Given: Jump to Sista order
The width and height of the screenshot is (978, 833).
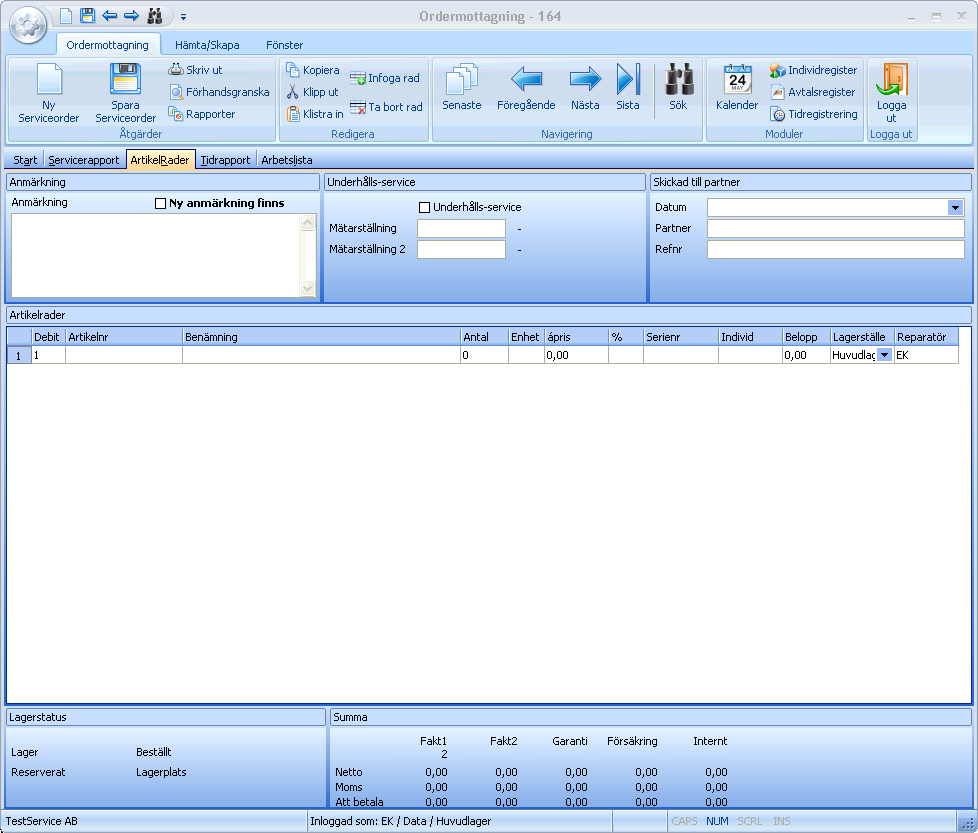Looking at the screenshot, I should (627, 87).
